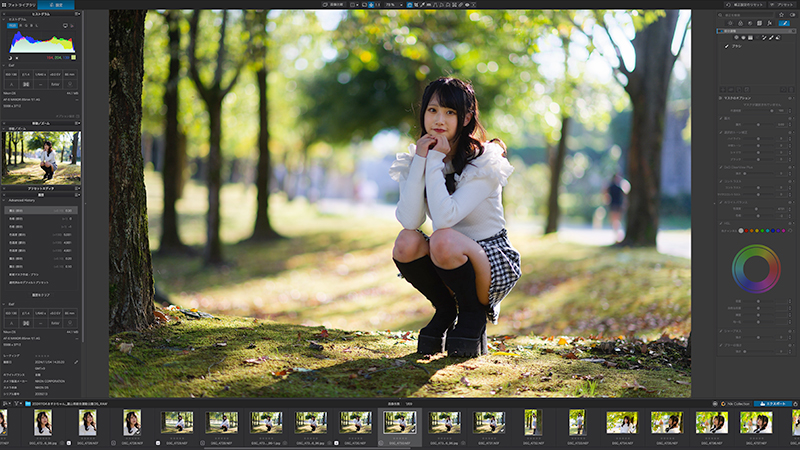Open the Light palette tab icon

click(730, 23)
